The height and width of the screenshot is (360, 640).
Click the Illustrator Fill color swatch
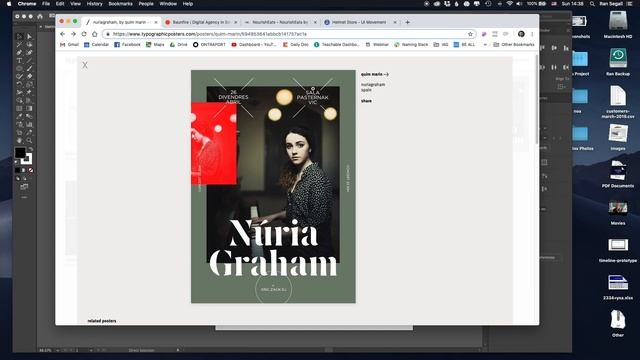(x=20, y=153)
